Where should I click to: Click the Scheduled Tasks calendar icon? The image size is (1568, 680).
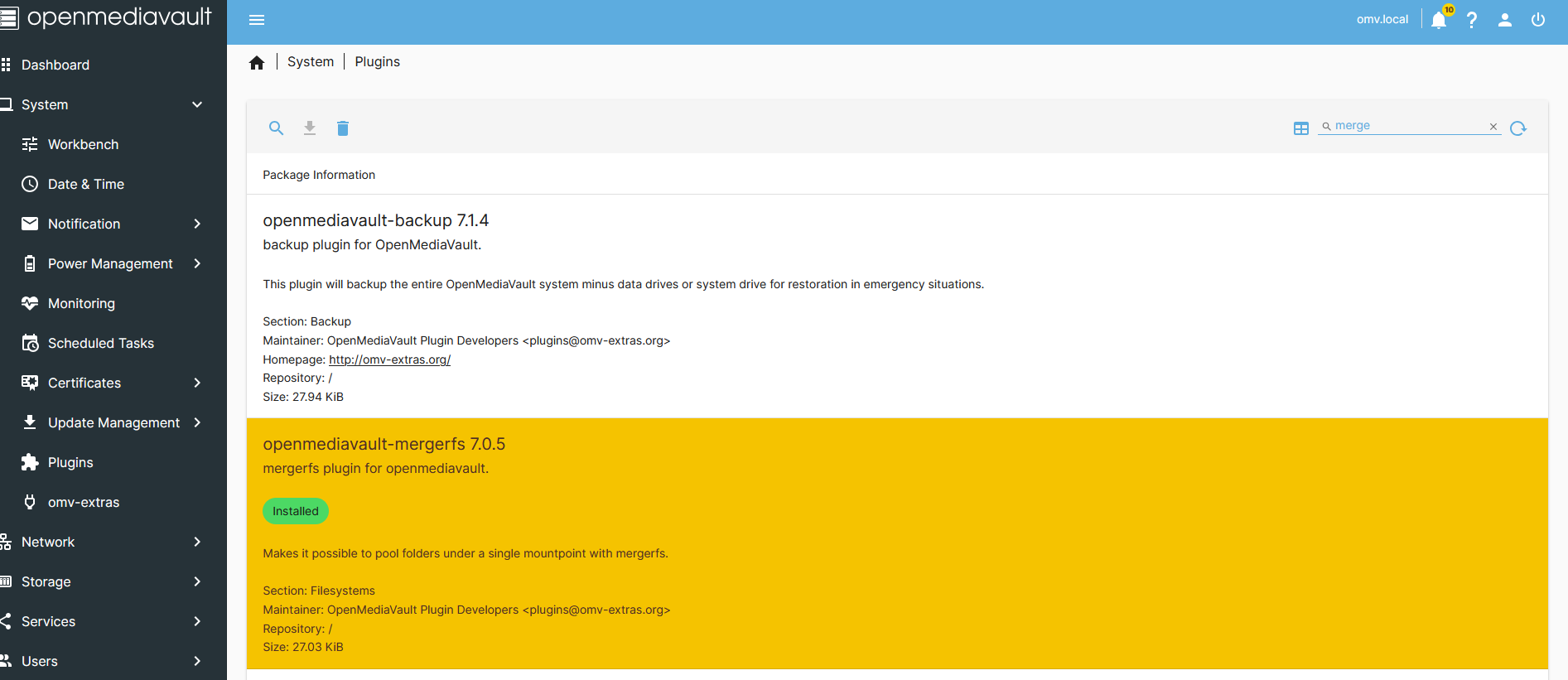(30, 343)
